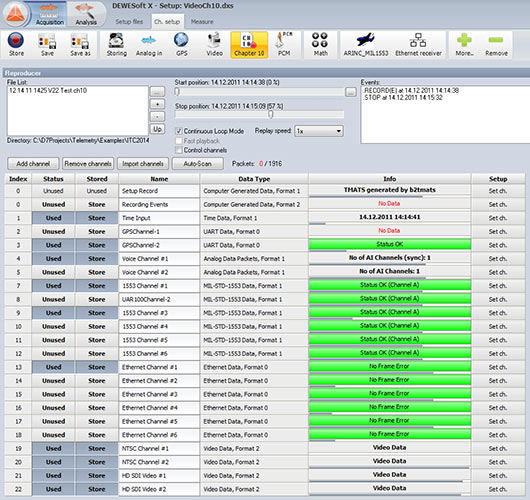Open the Video module icon

click(214, 44)
